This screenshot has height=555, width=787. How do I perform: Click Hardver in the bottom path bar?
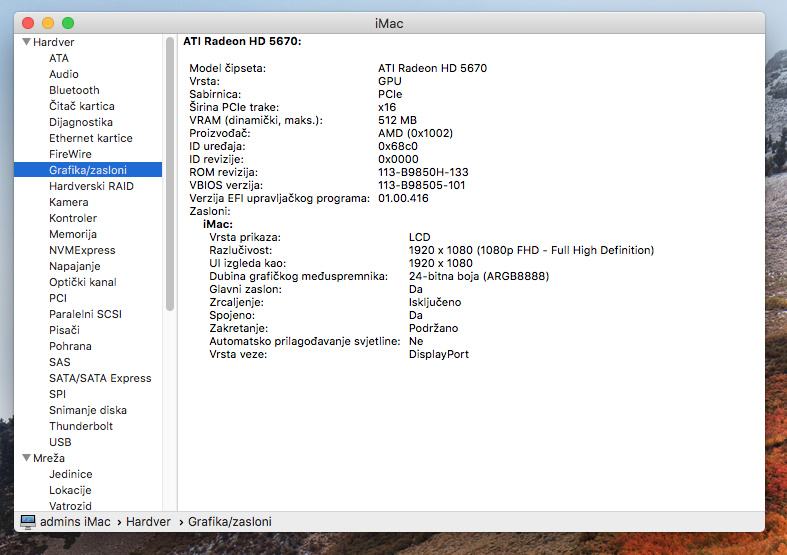147,522
